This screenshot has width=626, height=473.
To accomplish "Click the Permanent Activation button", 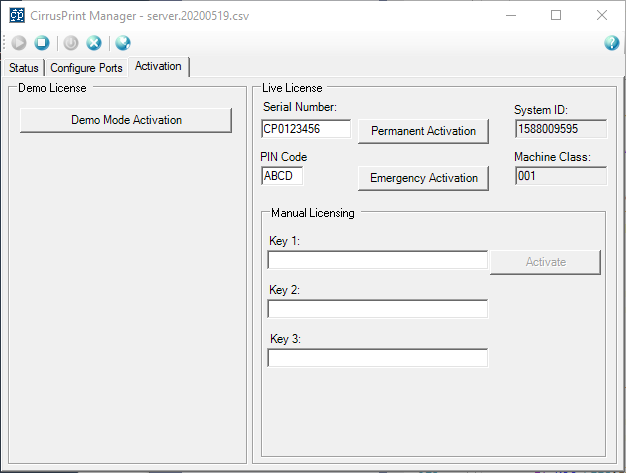I will coord(423,131).
